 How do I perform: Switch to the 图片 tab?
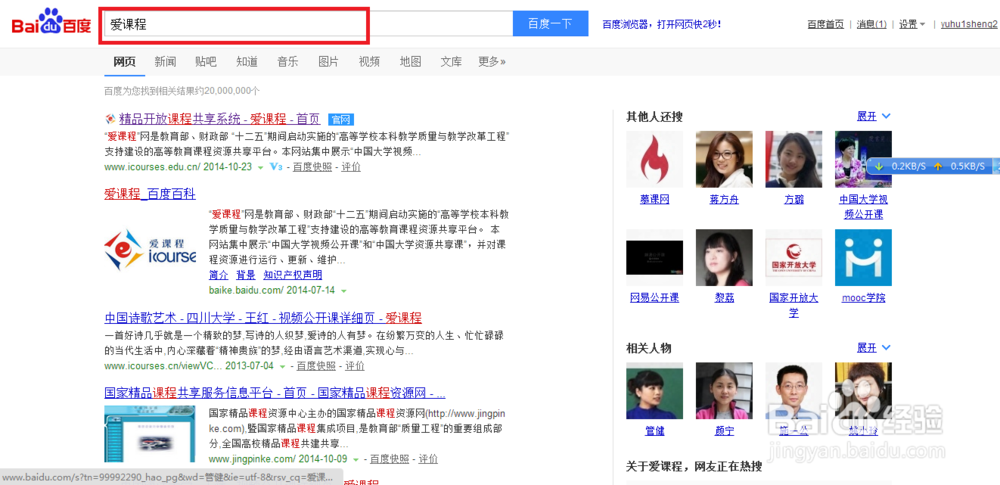pyautogui.click(x=328, y=62)
